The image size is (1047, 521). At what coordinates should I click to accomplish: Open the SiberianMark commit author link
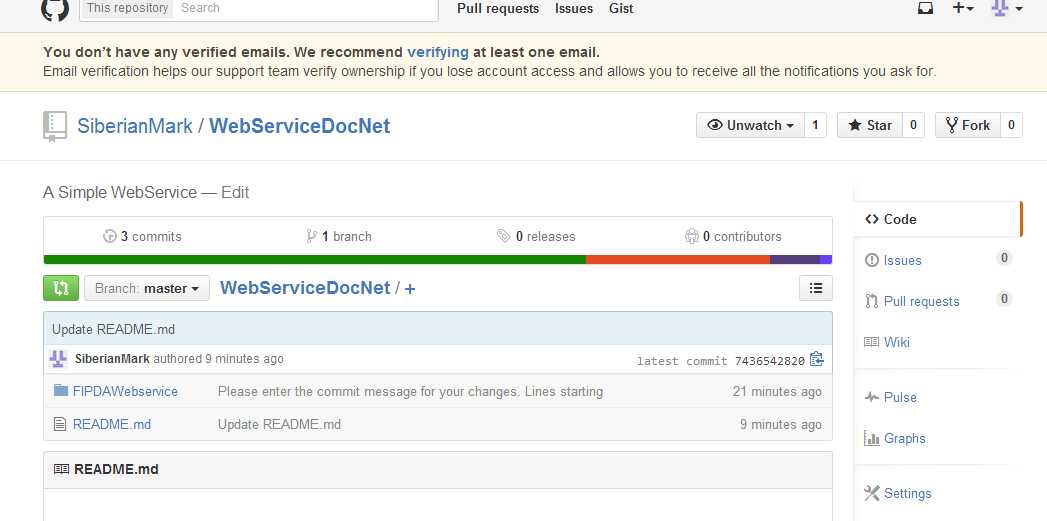112,359
